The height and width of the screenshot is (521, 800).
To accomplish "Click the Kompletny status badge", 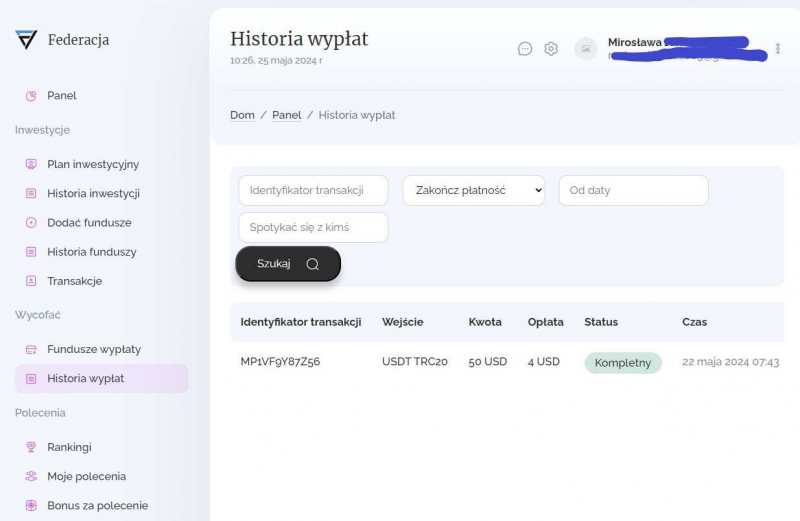I will point(622,362).
